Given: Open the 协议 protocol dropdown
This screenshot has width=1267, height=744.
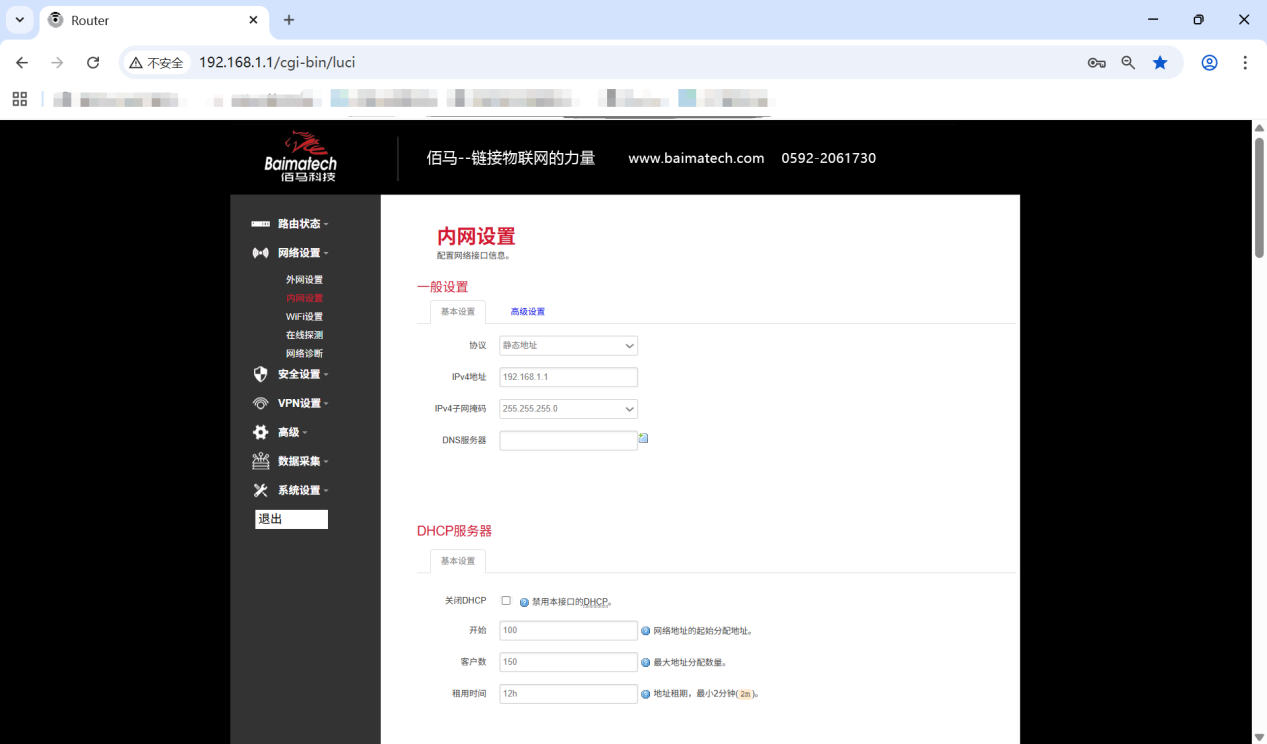Looking at the screenshot, I should 568,345.
